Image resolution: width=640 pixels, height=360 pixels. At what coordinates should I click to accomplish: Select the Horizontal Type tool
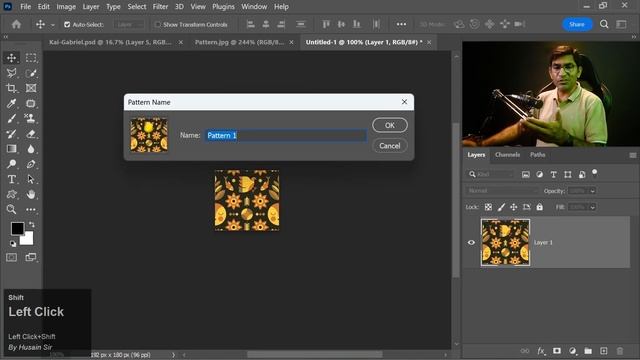click(x=11, y=179)
